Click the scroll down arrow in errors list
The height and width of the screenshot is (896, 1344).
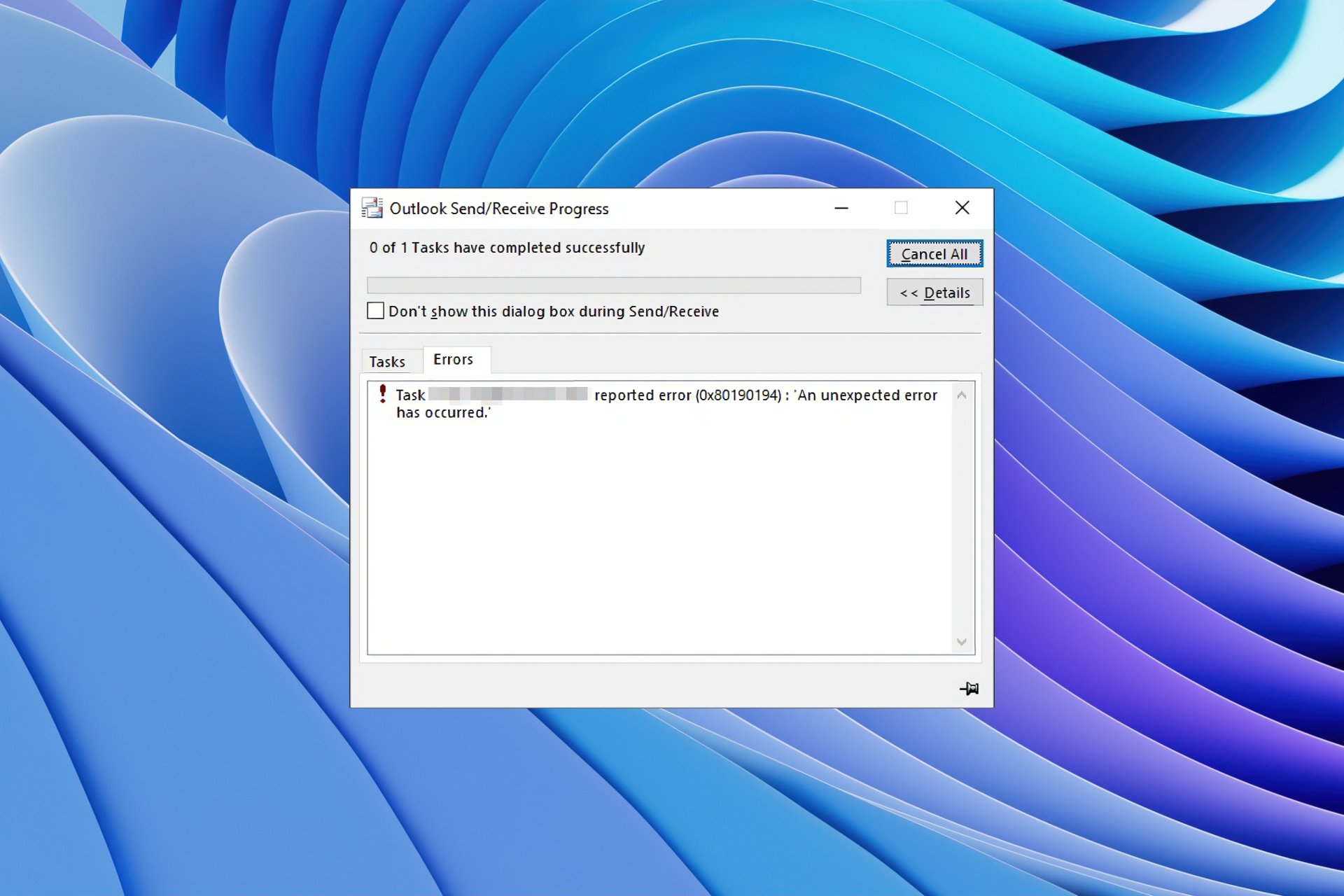(962, 642)
